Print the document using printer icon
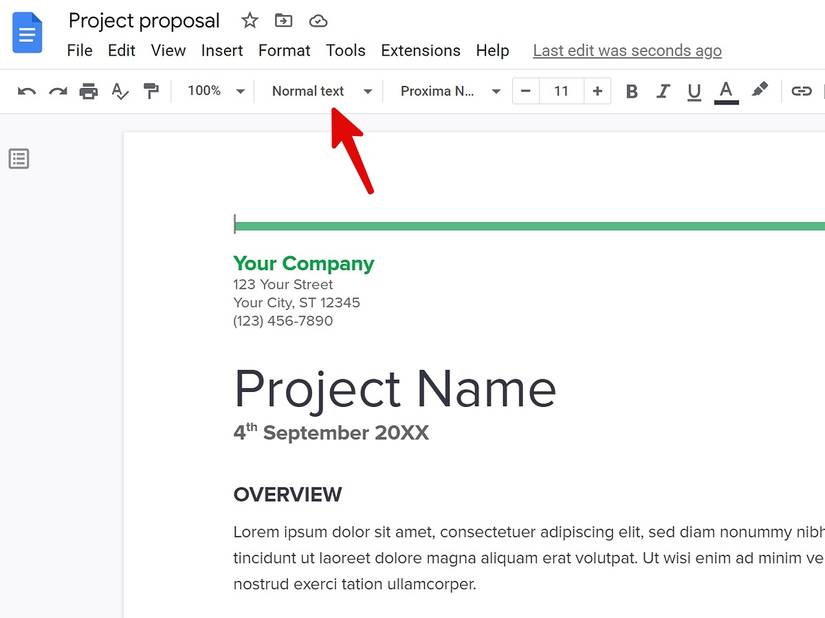 pos(89,91)
